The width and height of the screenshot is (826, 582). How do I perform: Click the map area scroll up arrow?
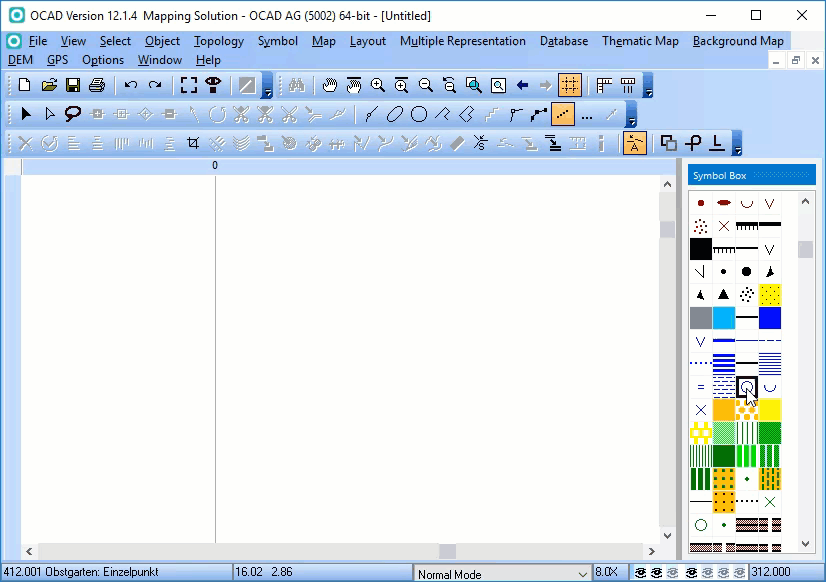click(667, 184)
